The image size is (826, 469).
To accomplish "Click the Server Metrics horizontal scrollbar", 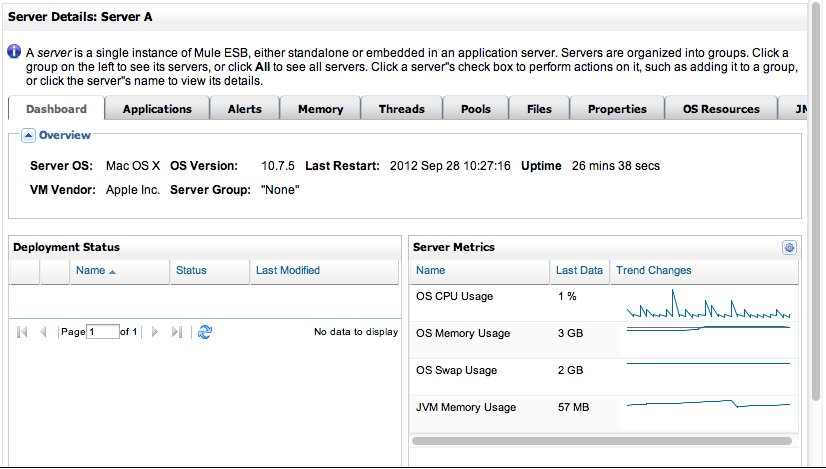I will pyautogui.click(x=601, y=440).
